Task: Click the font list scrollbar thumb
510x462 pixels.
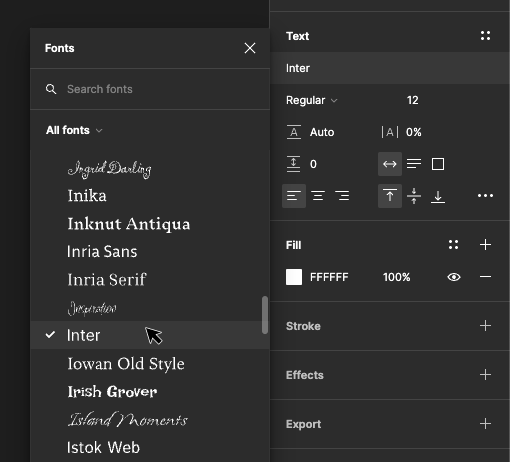Action: tap(265, 315)
